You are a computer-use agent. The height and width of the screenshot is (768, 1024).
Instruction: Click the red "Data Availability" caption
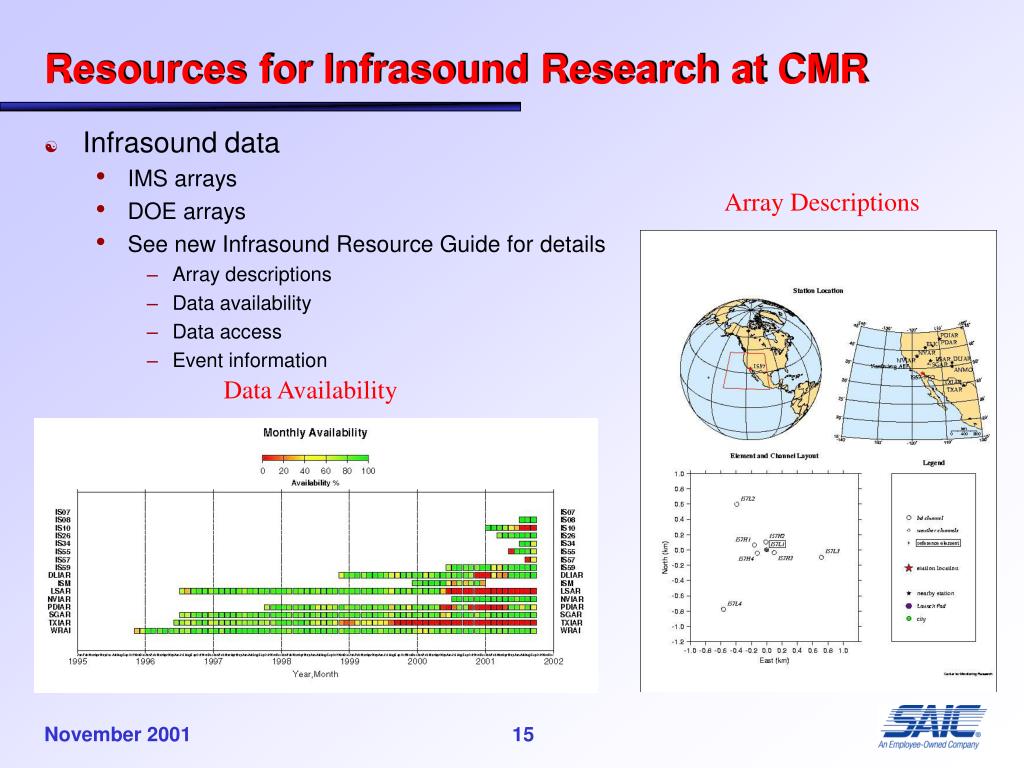point(310,391)
